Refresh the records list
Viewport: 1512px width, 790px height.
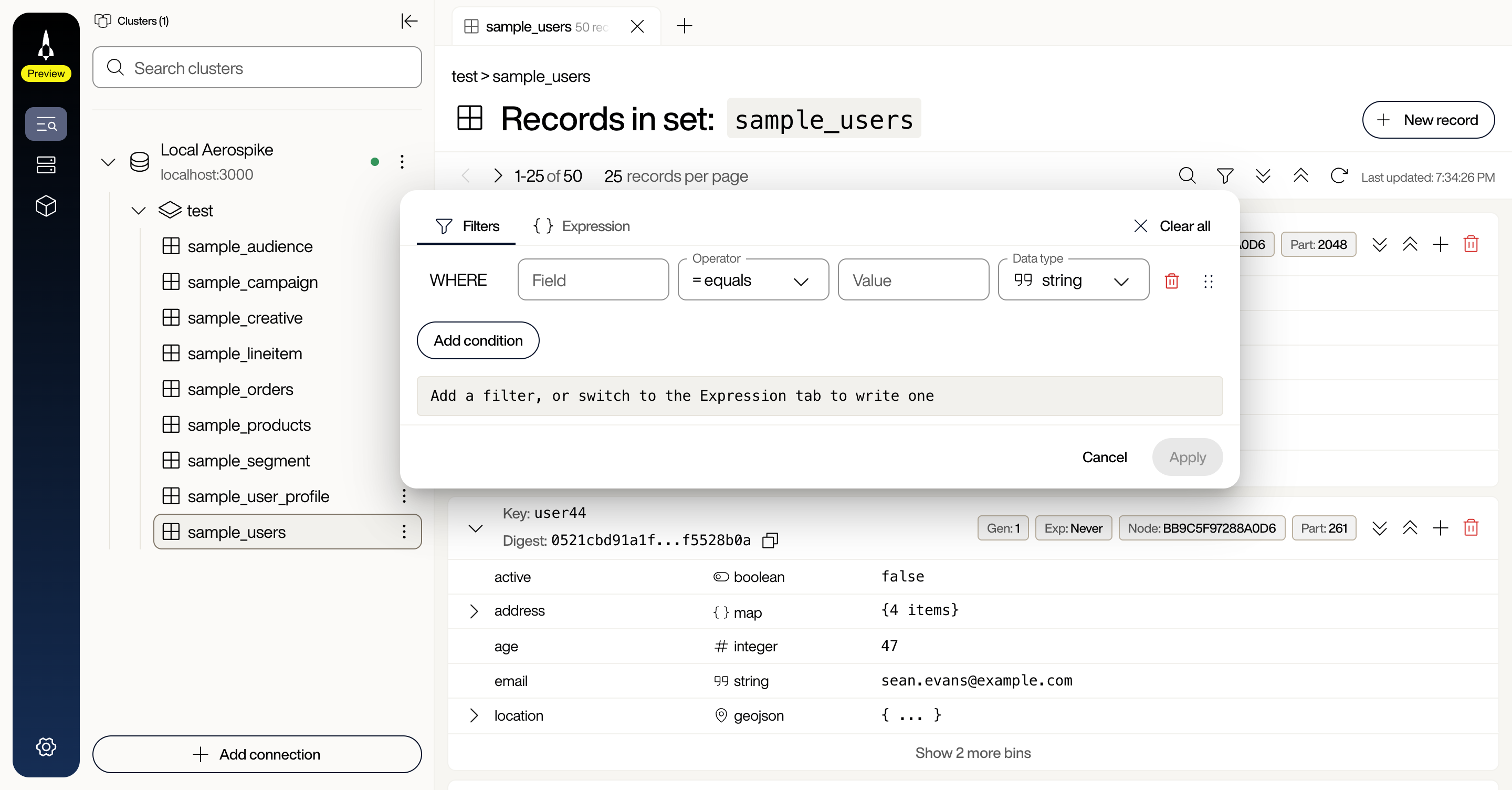click(x=1339, y=175)
